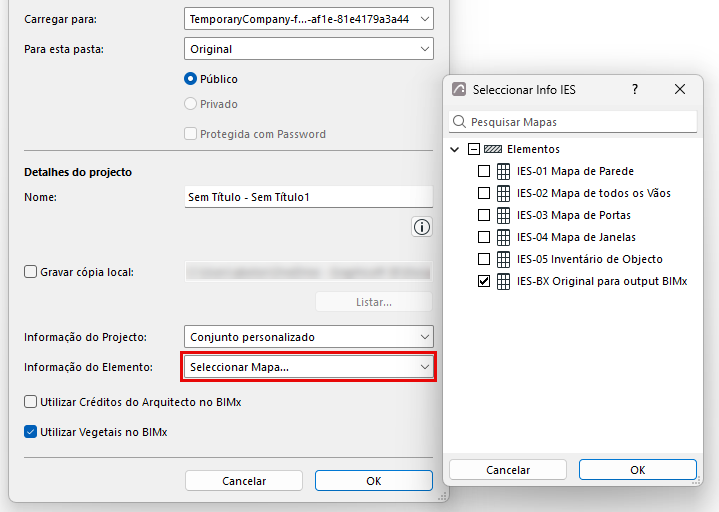Image resolution: width=719 pixels, height=512 pixels.
Task: Open the Para esta pasta dropdown
Action: coord(309,49)
